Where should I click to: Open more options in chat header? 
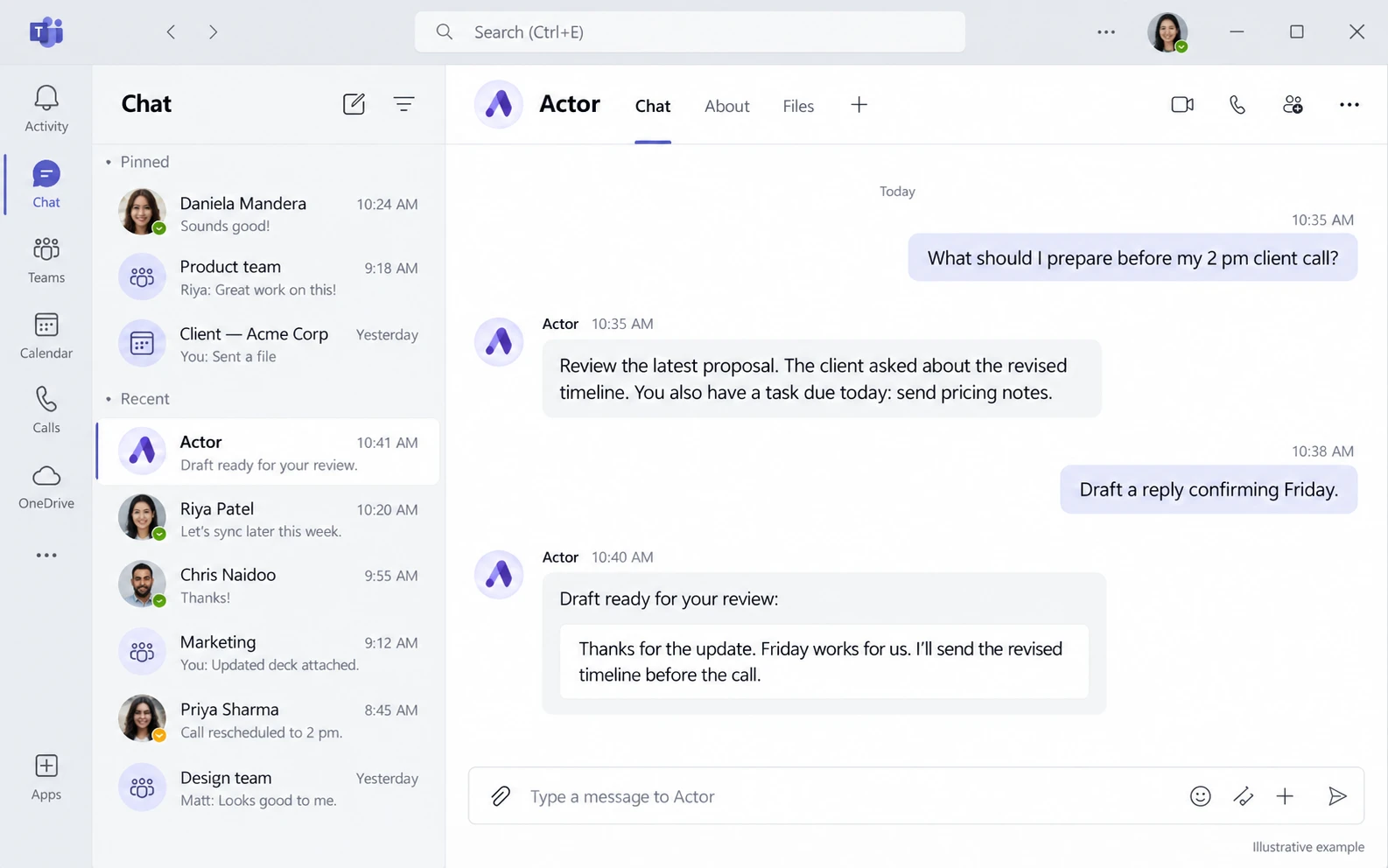(1349, 105)
